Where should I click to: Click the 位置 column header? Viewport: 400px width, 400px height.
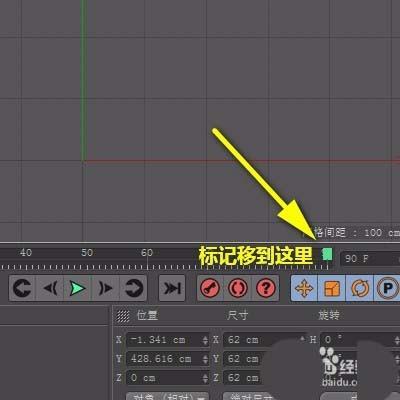click(147, 315)
